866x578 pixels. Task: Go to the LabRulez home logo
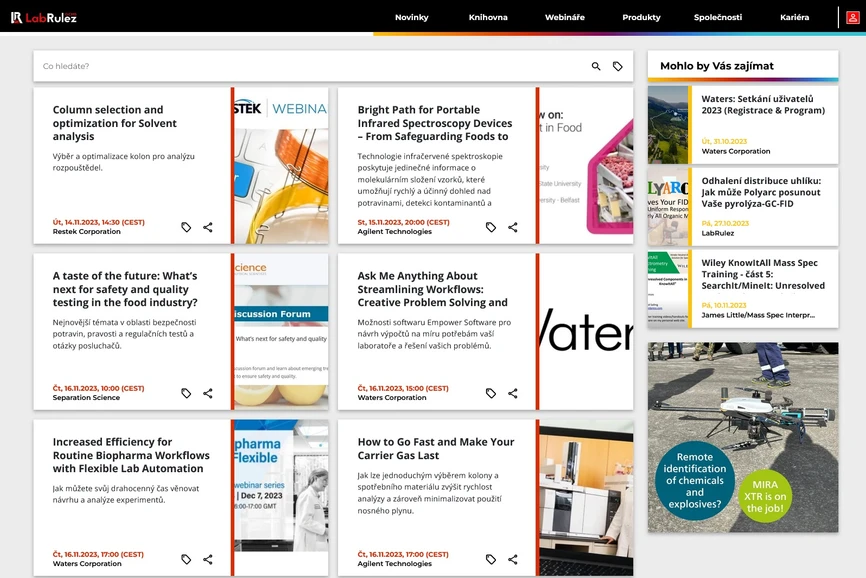point(44,17)
